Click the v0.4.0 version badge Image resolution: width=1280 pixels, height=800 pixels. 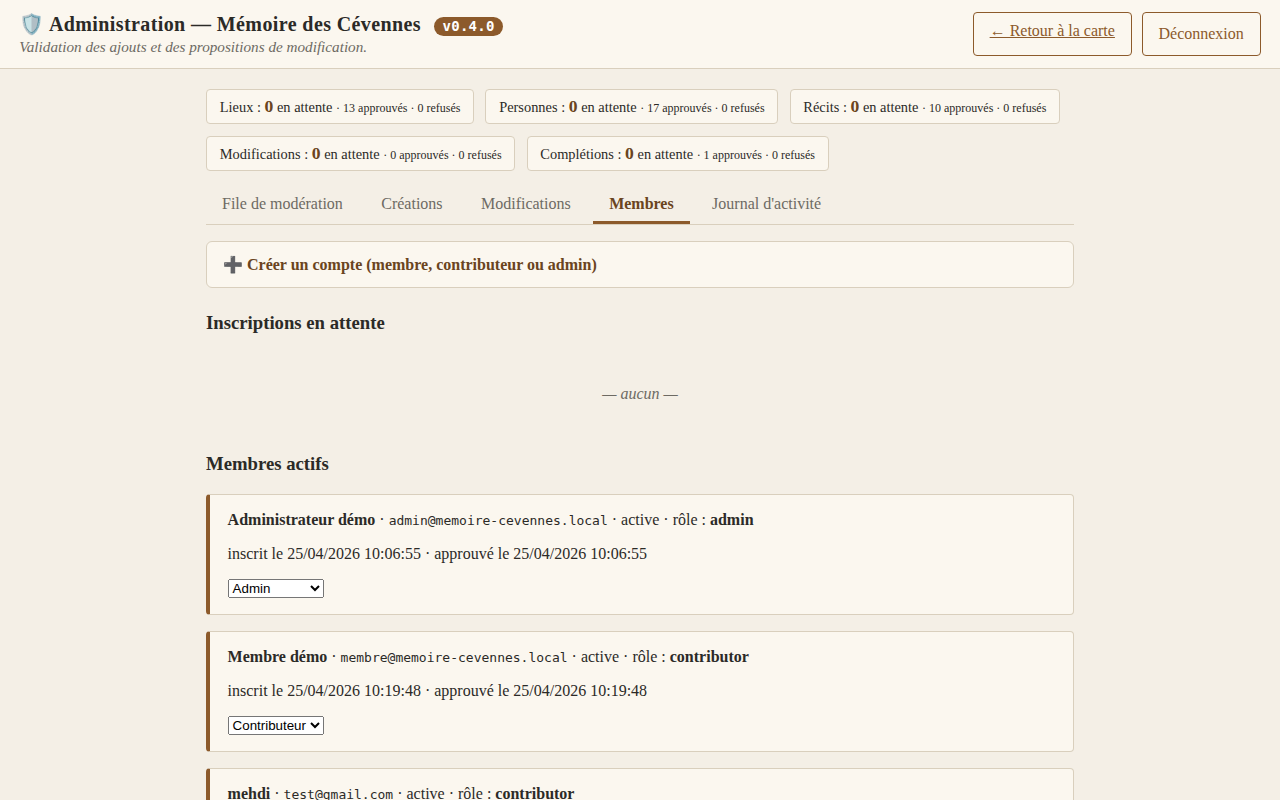pyautogui.click(x=470, y=26)
